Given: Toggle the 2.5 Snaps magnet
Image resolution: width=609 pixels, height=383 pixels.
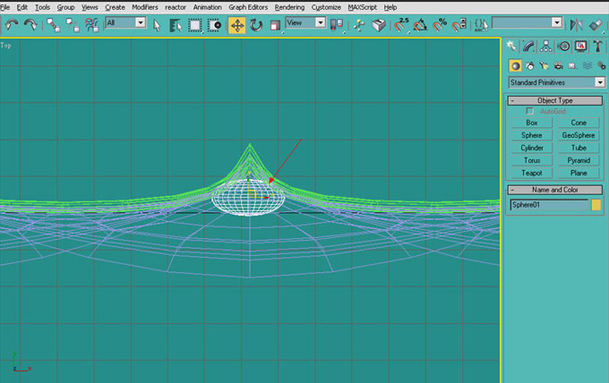Looking at the screenshot, I should pos(401,26).
